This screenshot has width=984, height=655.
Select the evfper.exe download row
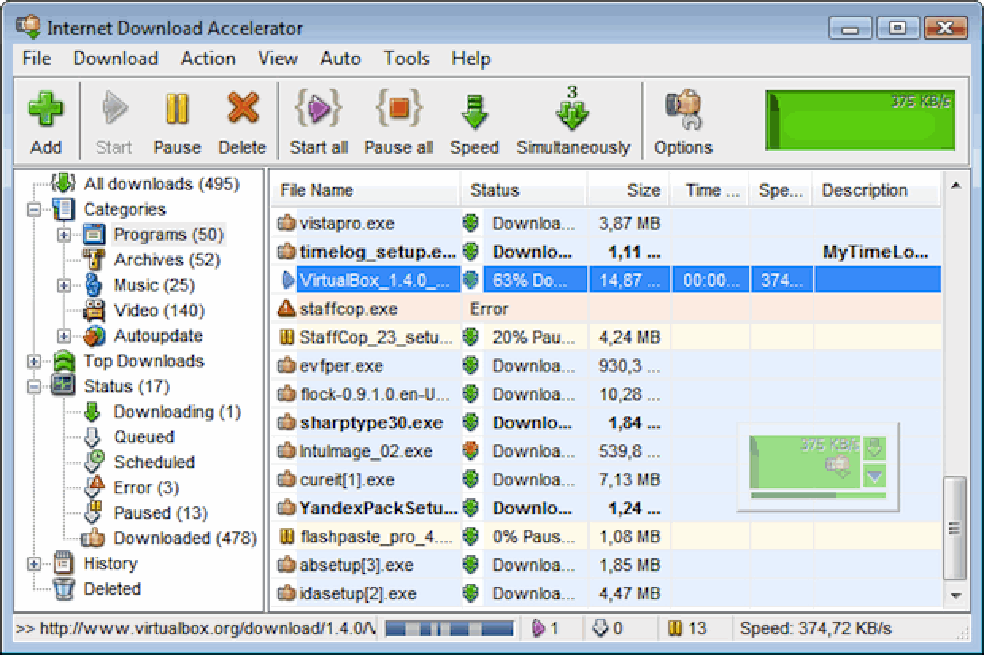[606, 366]
